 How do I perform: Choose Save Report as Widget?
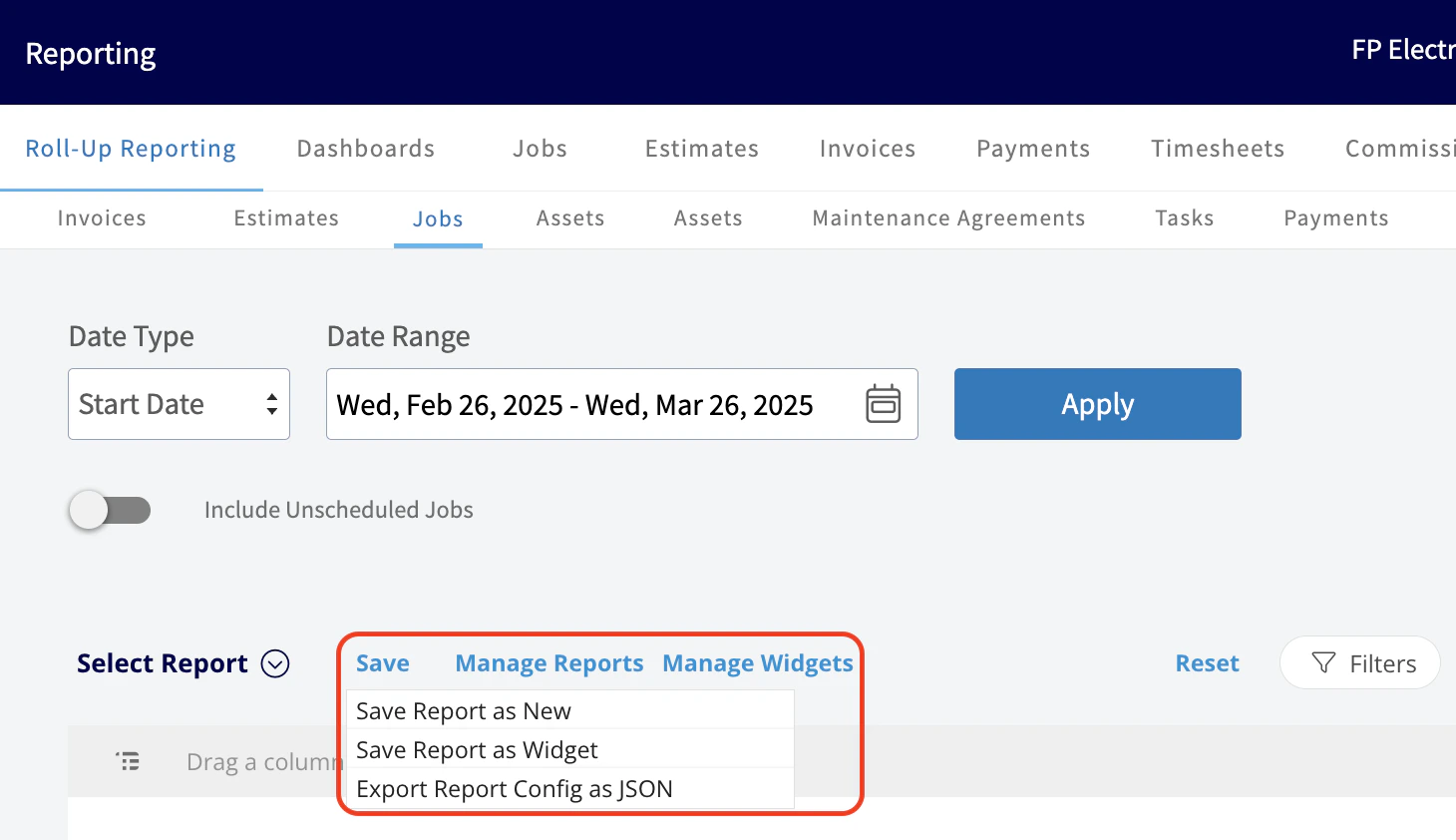pos(569,749)
